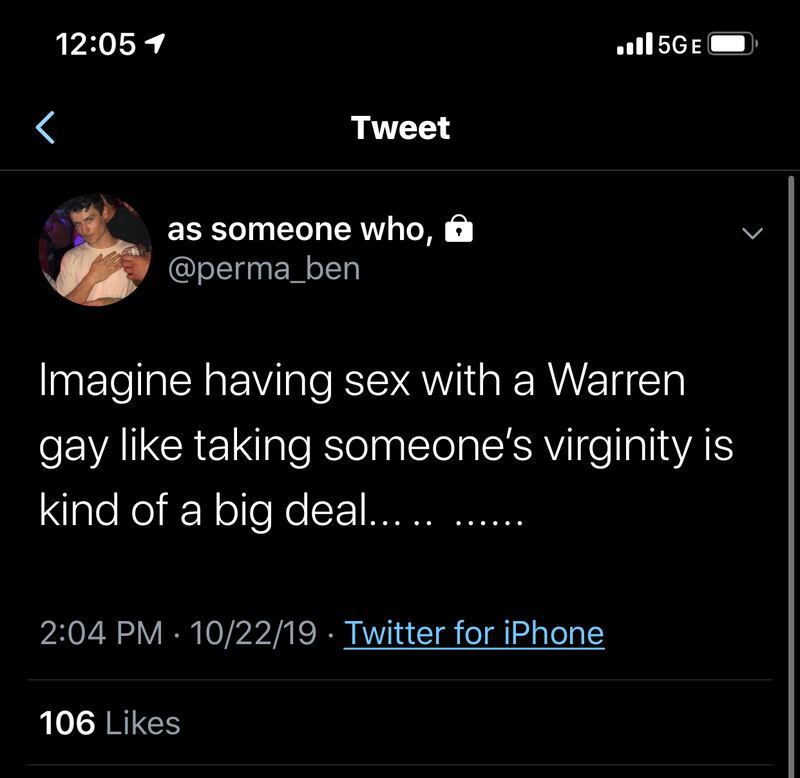Viewport: 800px width, 778px height.
Task: Tap the 5GE network indicator
Action: [x=679, y=45]
